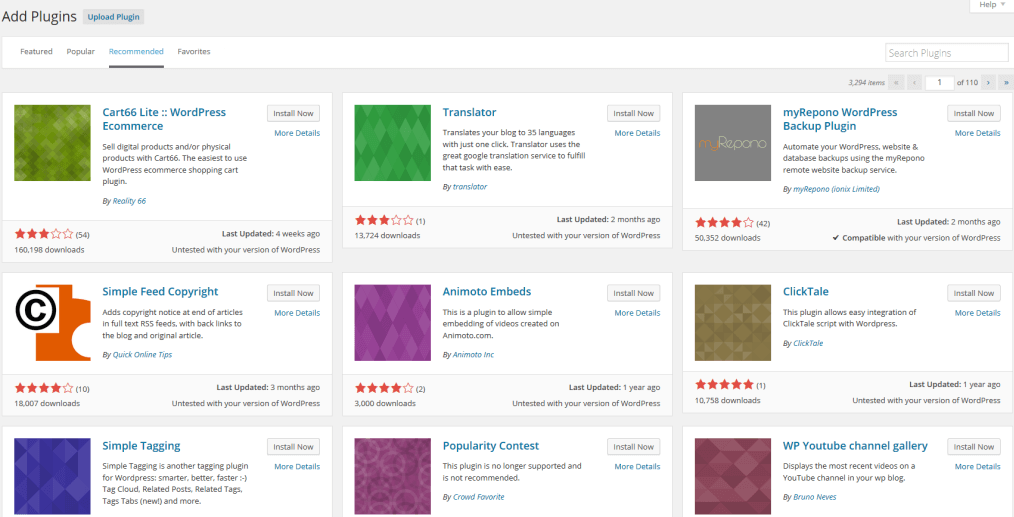Click author link Bruno Neves

815,497
